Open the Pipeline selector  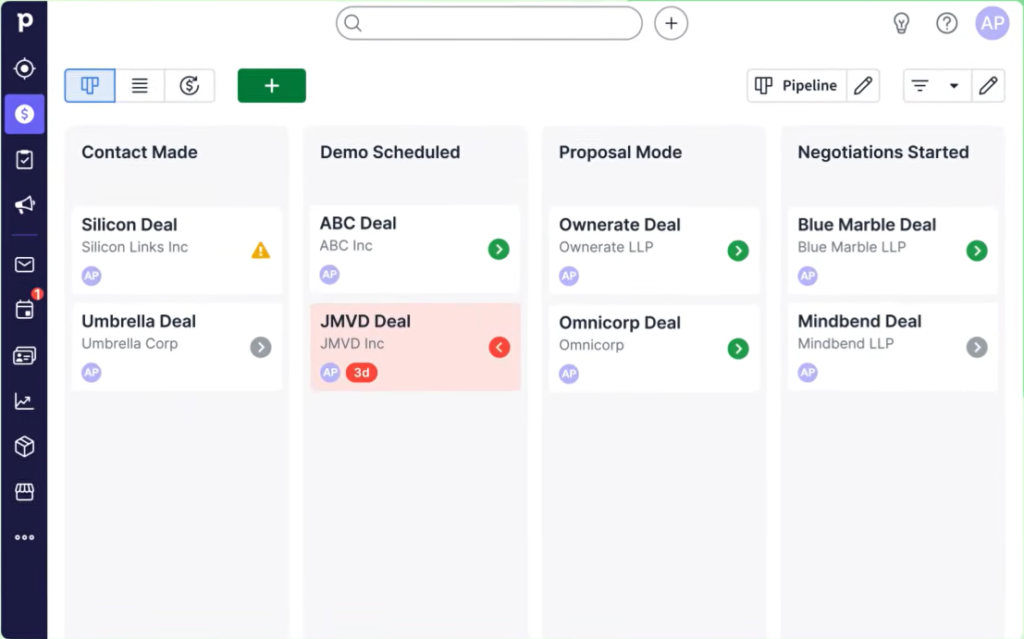[796, 86]
